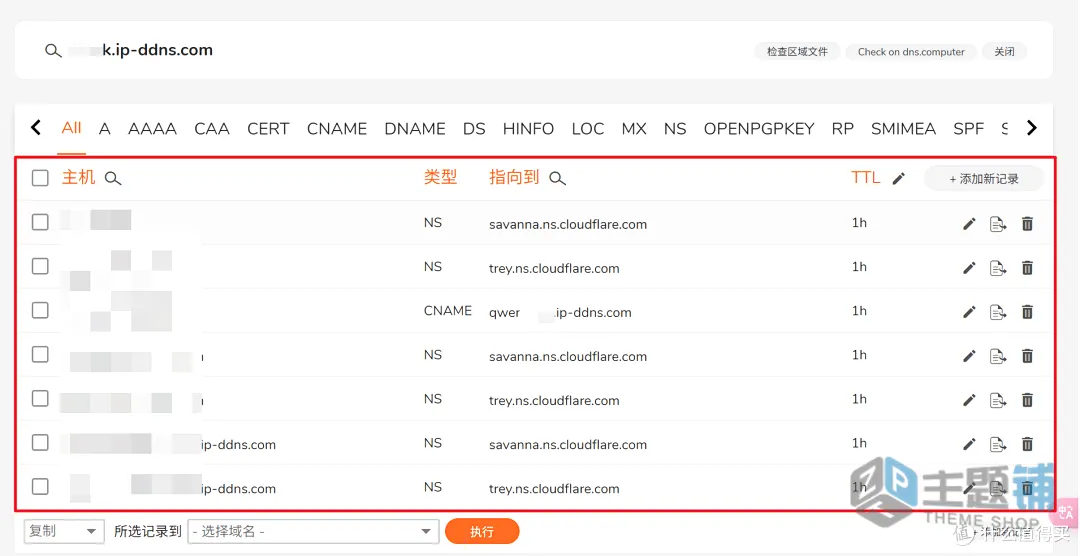This screenshot has height=556, width=1080.
Task: Check savanna row with ip-ddns.com host
Action: tap(40, 442)
